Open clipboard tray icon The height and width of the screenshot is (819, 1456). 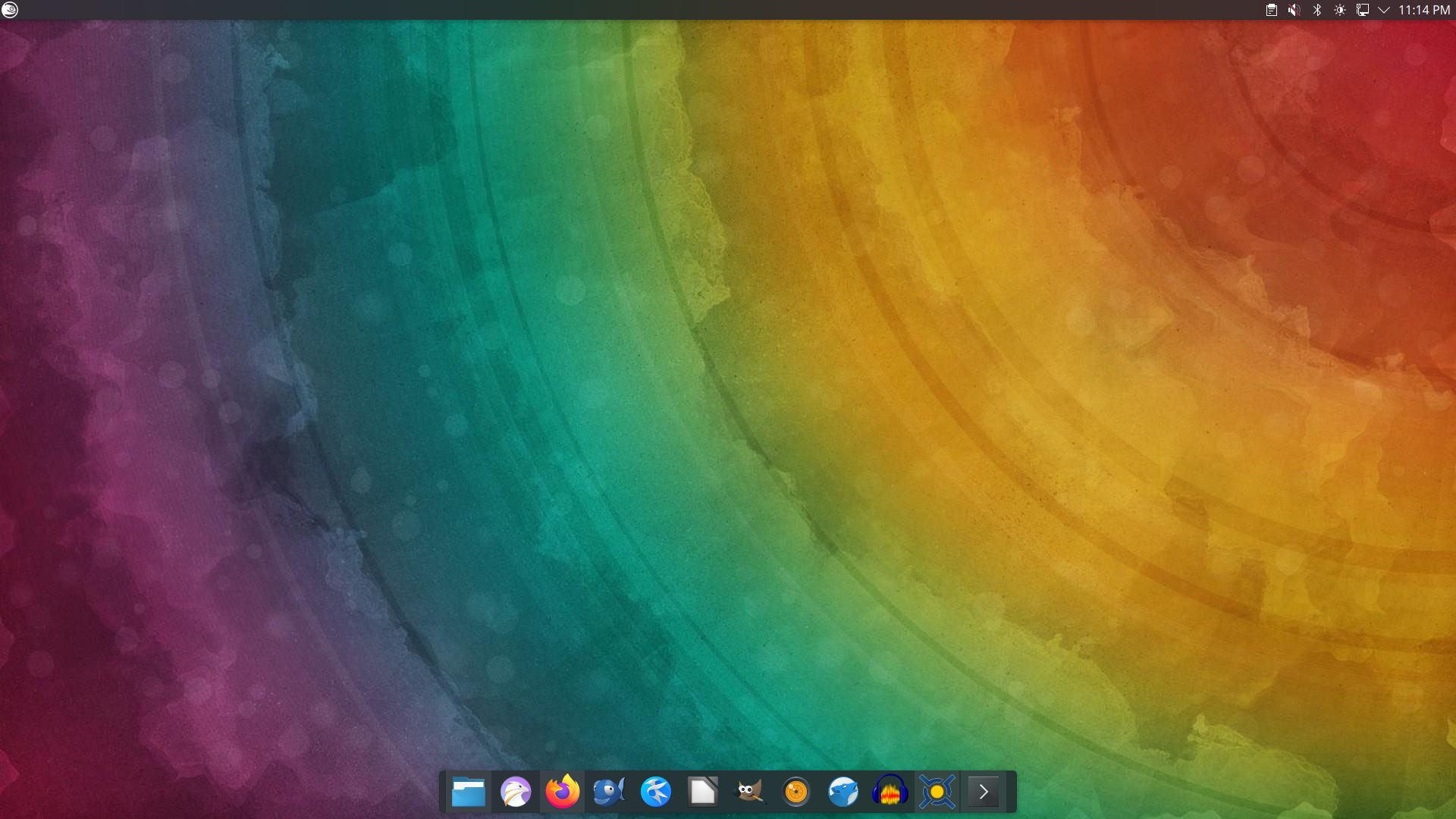click(1272, 10)
